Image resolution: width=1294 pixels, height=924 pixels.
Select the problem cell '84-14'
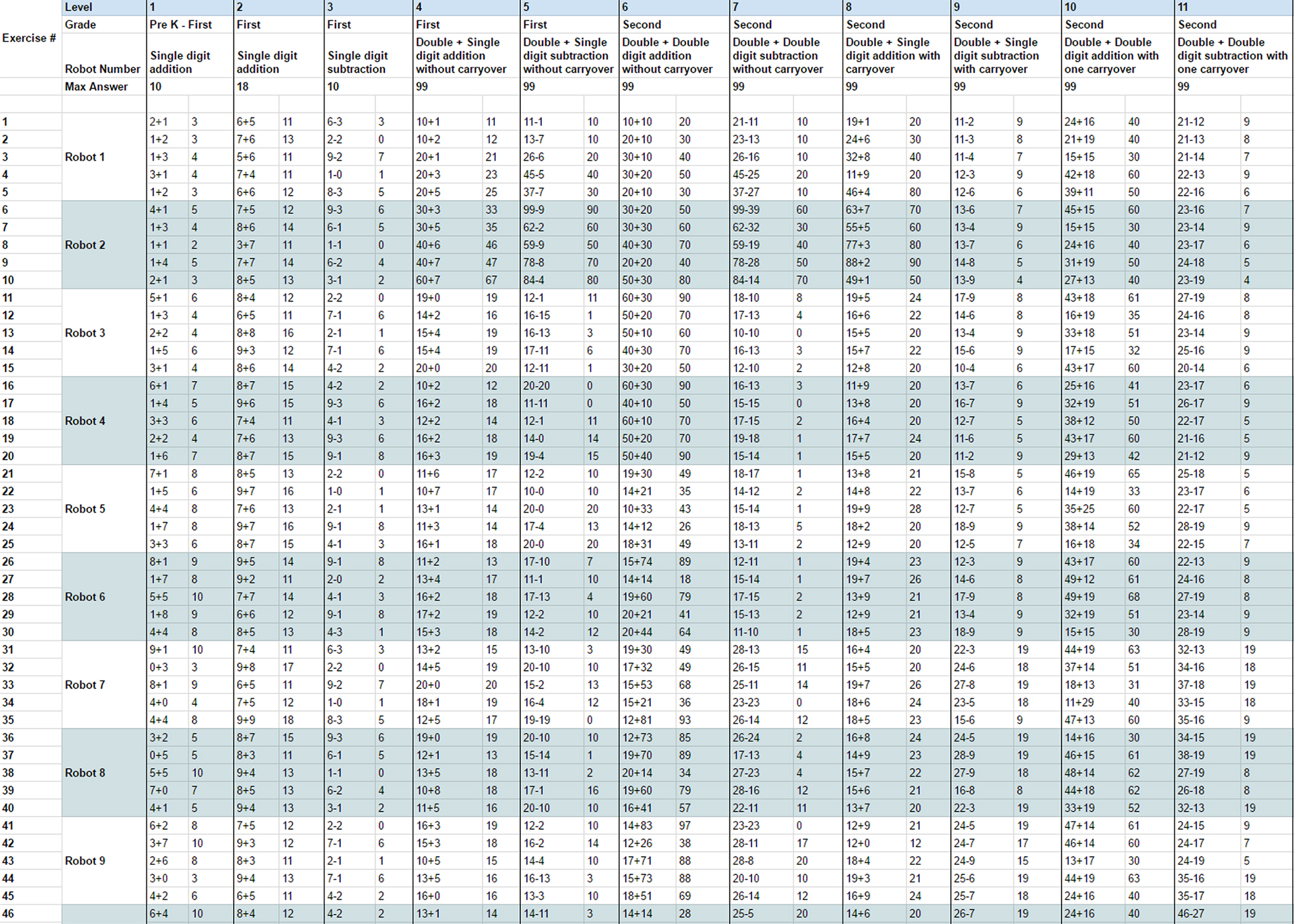point(761,280)
